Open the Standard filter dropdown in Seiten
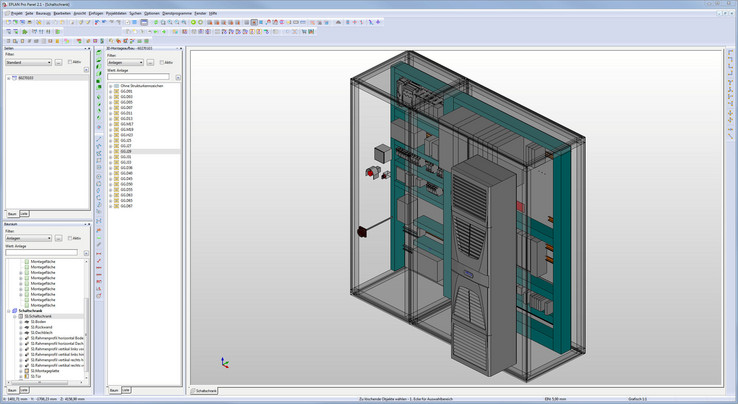 [28, 62]
